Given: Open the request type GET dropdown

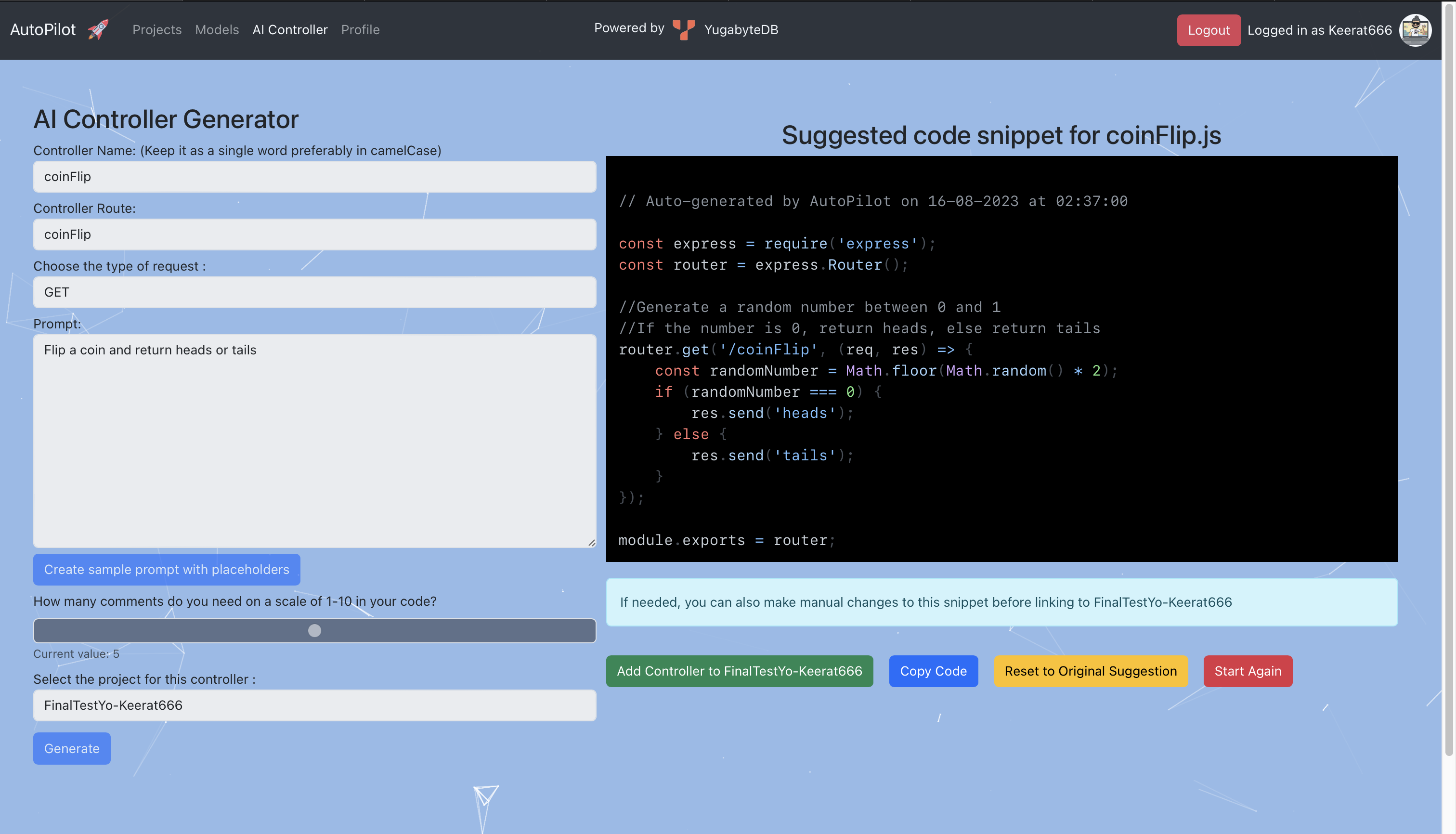Looking at the screenshot, I should (314, 292).
